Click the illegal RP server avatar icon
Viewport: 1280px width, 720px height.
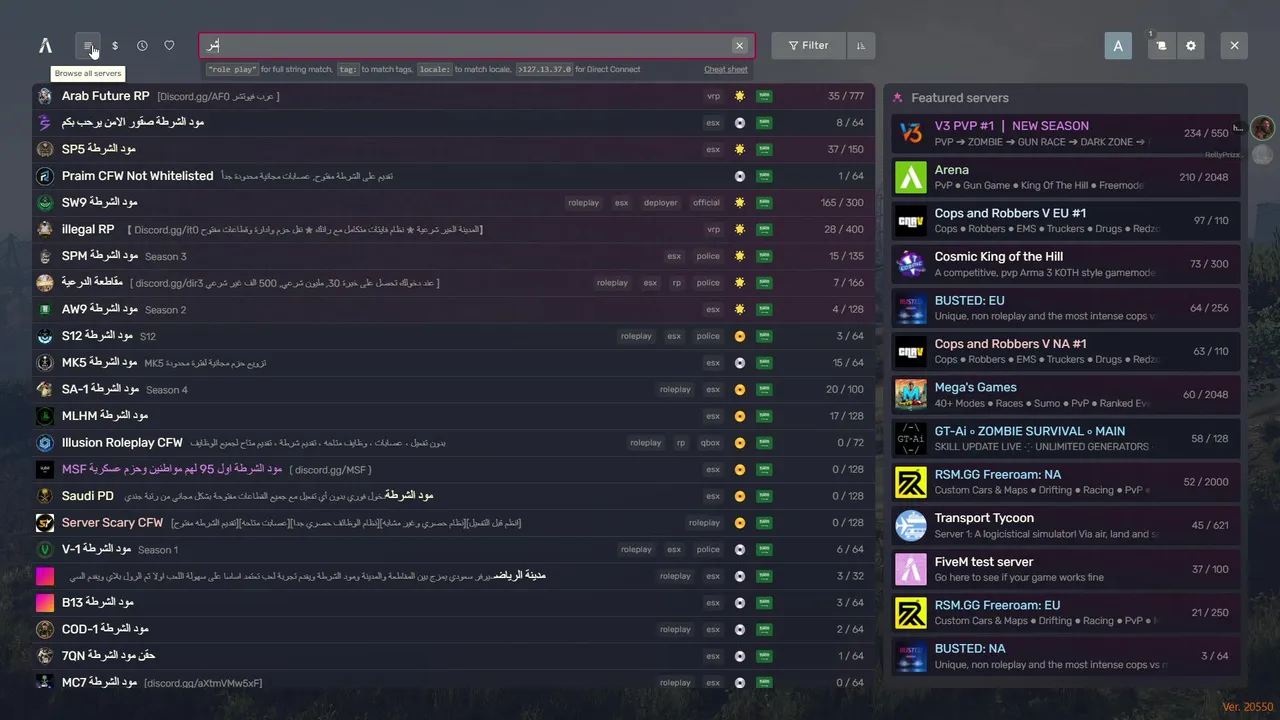[45, 229]
